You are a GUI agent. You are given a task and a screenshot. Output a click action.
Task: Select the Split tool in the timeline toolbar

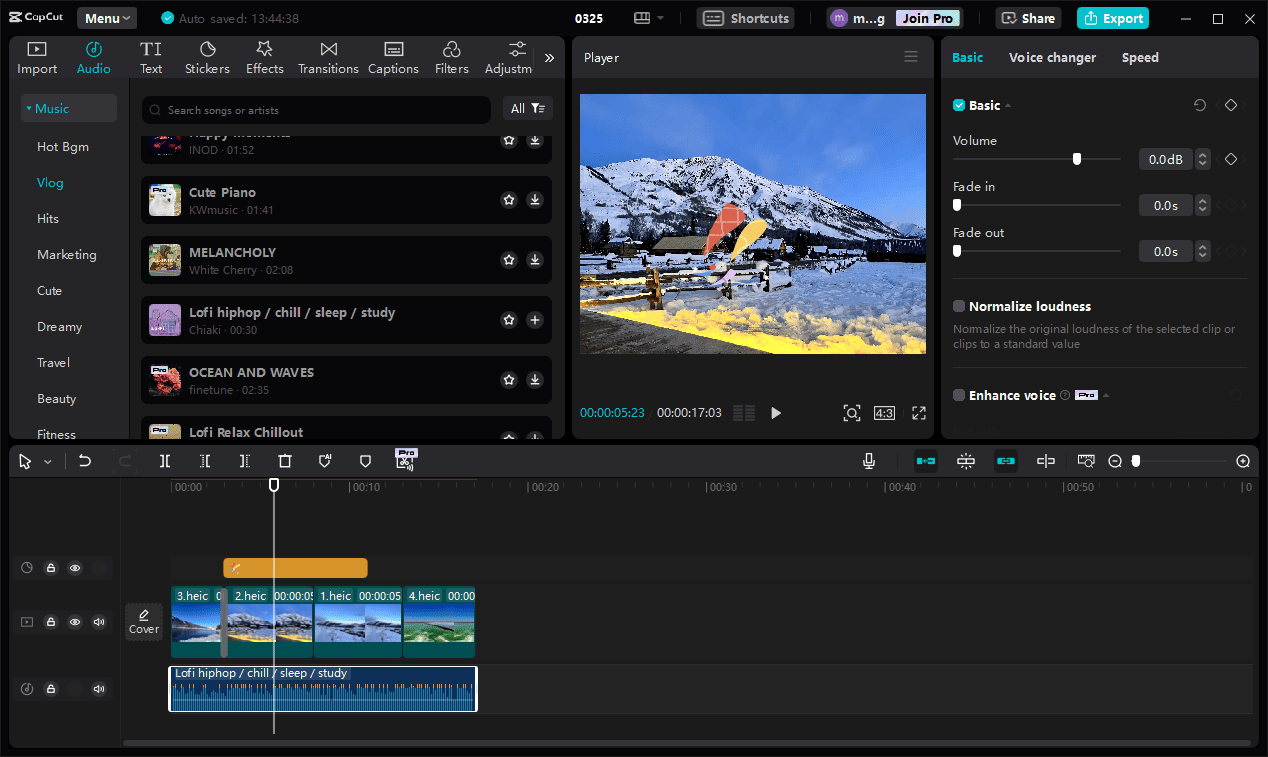pos(166,460)
